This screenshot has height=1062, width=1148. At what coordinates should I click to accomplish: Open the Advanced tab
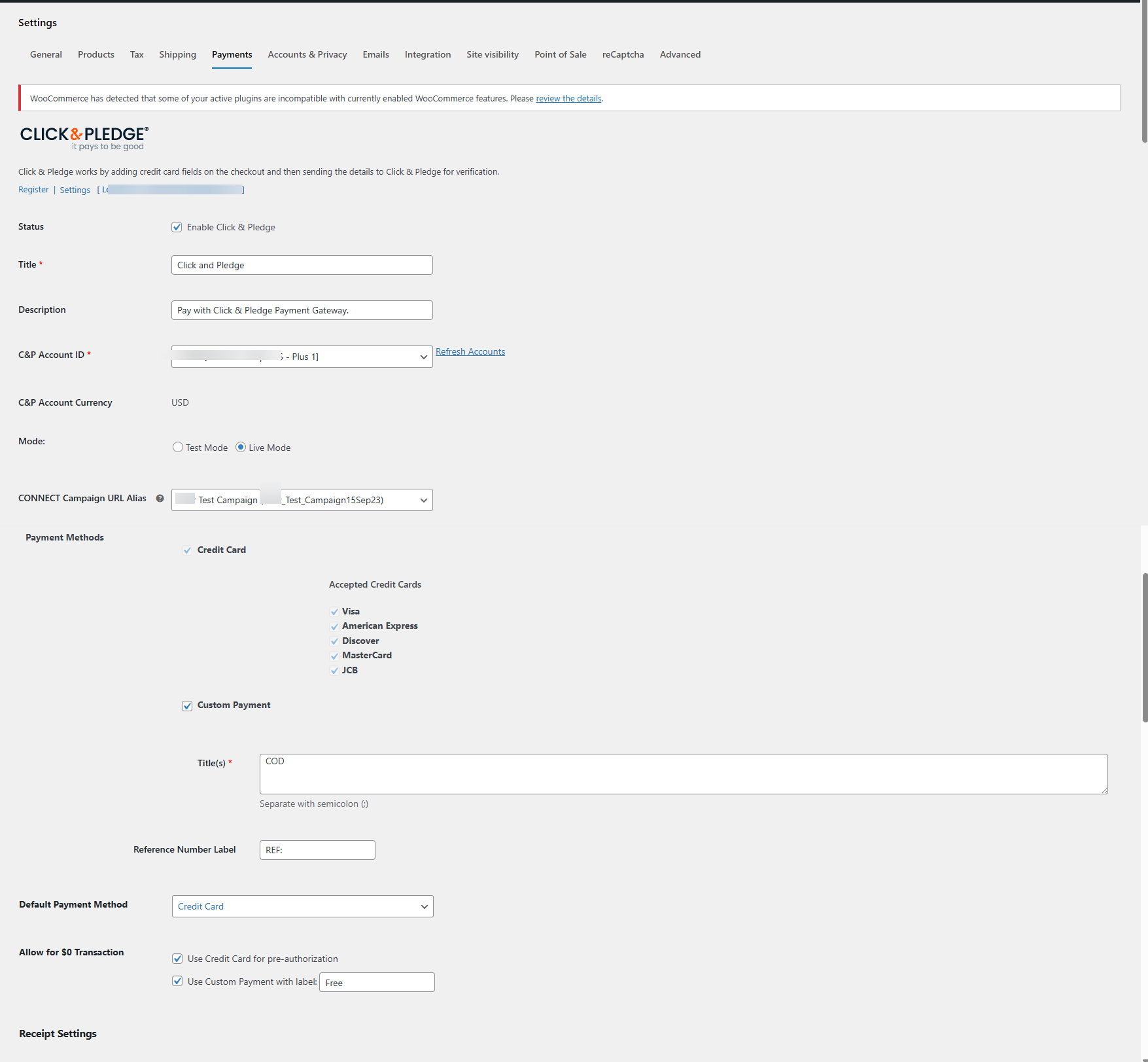pos(680,54)
